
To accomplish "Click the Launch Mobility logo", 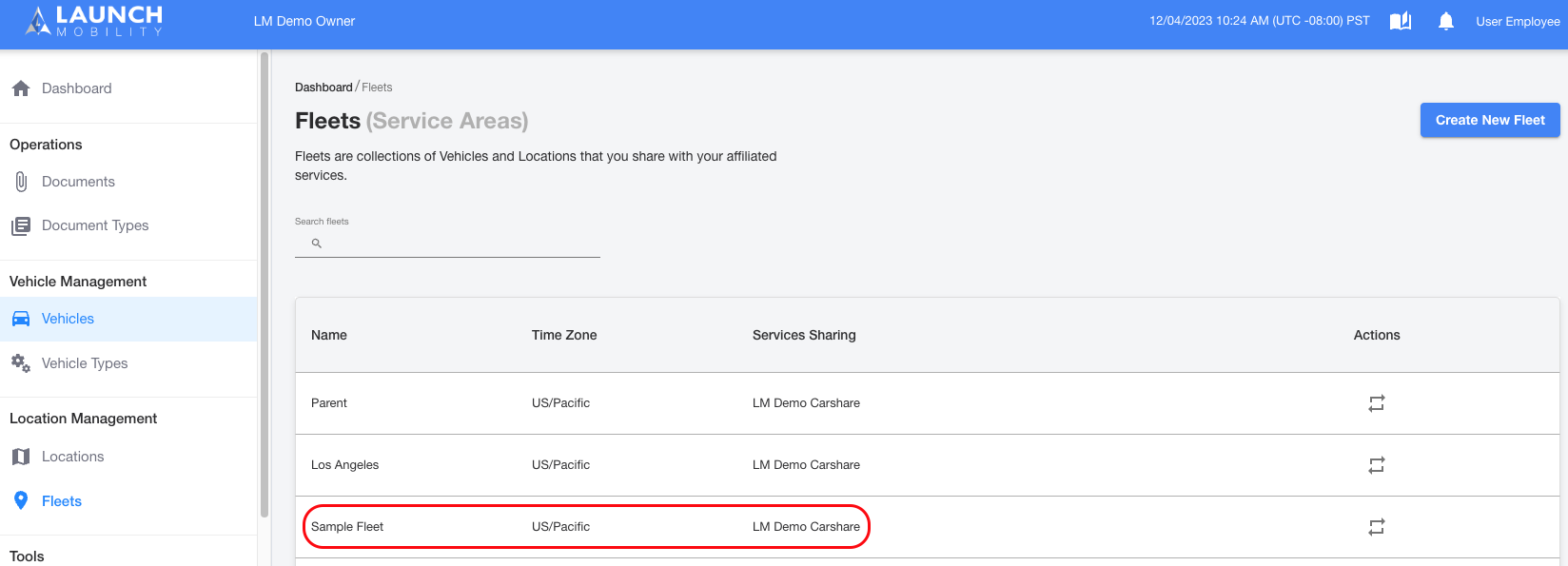I will point(94,21).
